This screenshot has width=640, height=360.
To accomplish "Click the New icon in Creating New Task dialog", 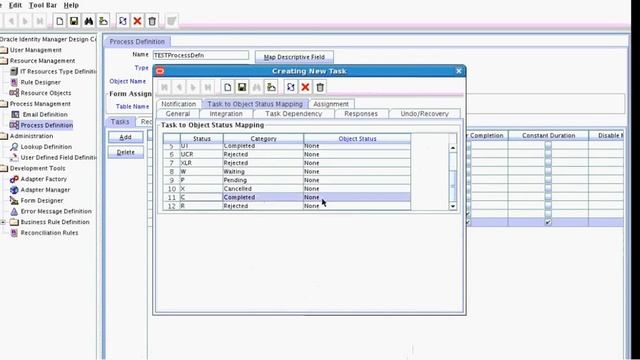I will tap(227, 87).
